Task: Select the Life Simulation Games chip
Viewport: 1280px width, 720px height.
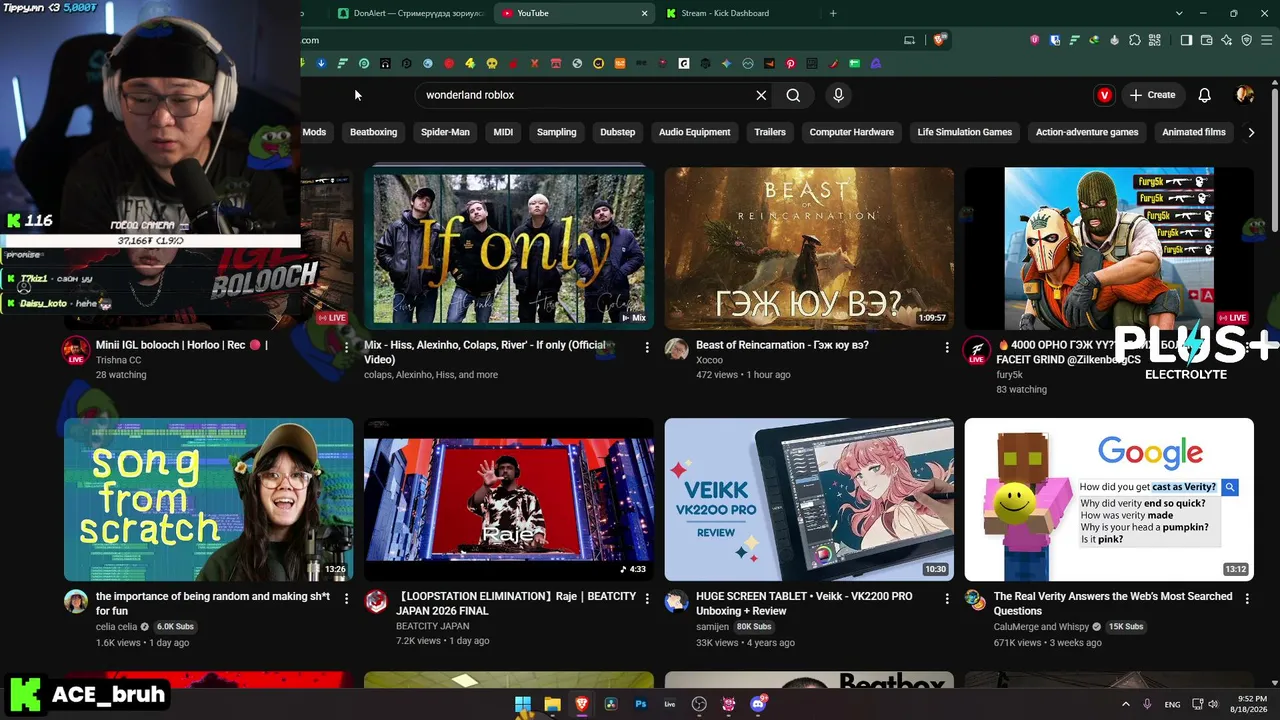Action: pos(965,132)
